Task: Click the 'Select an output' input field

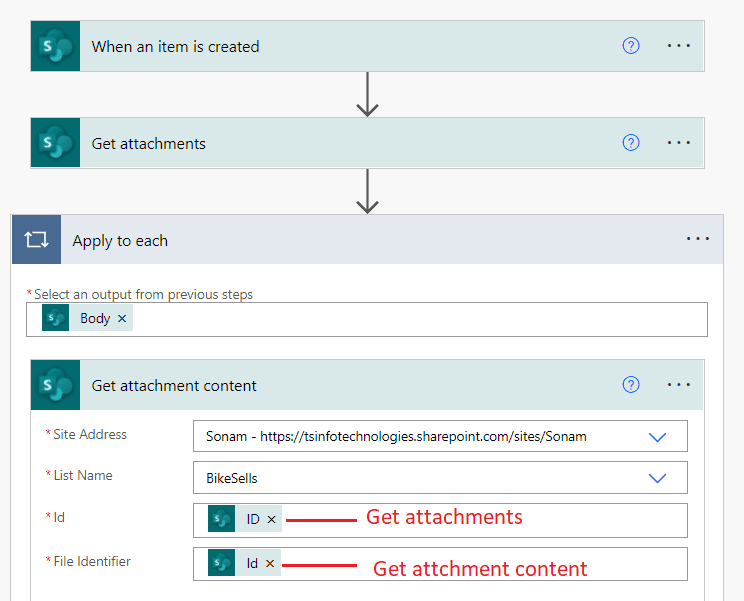Action: pos(367,319)
